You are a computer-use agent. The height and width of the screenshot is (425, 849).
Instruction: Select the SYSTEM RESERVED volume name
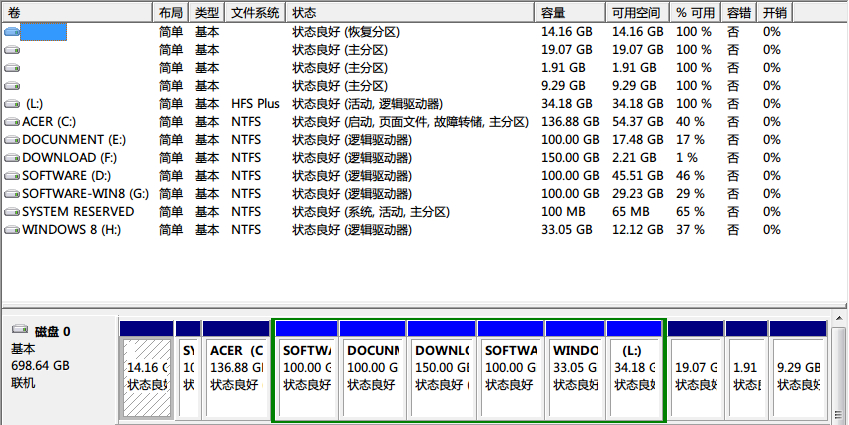coord(79,212)
